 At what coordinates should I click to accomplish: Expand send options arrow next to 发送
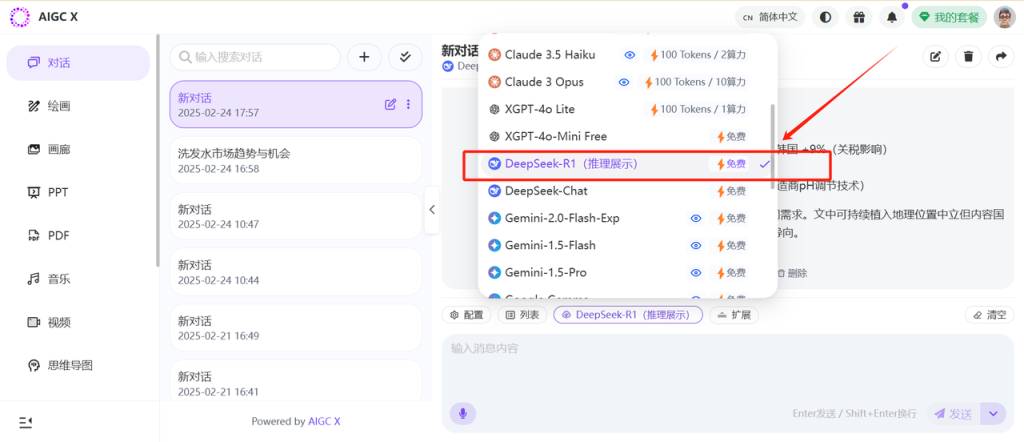click(x=994, y=414)
